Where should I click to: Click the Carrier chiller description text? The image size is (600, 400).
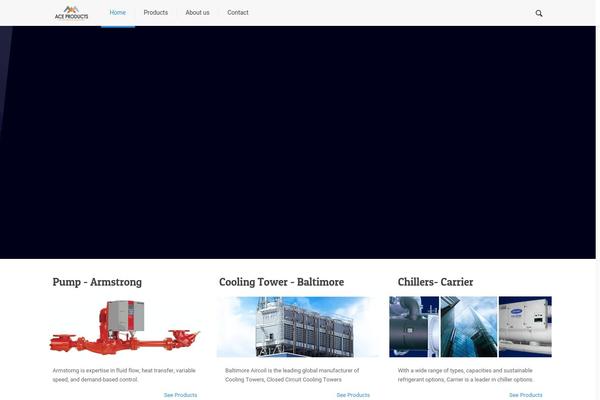tap(465, 375)
